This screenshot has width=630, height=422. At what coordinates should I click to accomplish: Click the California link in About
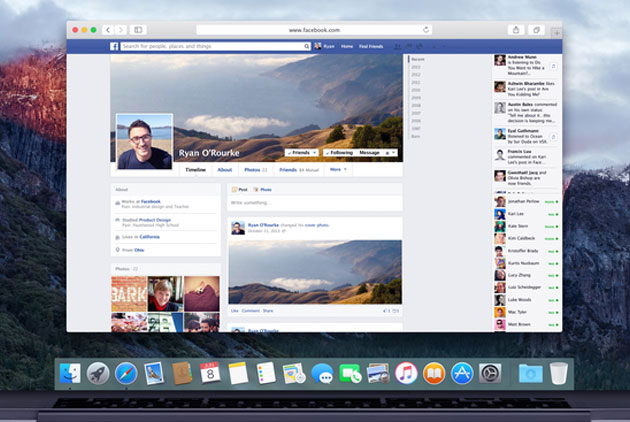pos(149,237)
